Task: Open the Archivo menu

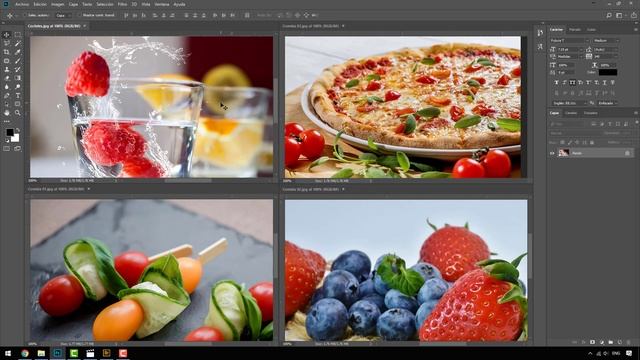Action: pyautogui.click(x=22, y=4)
